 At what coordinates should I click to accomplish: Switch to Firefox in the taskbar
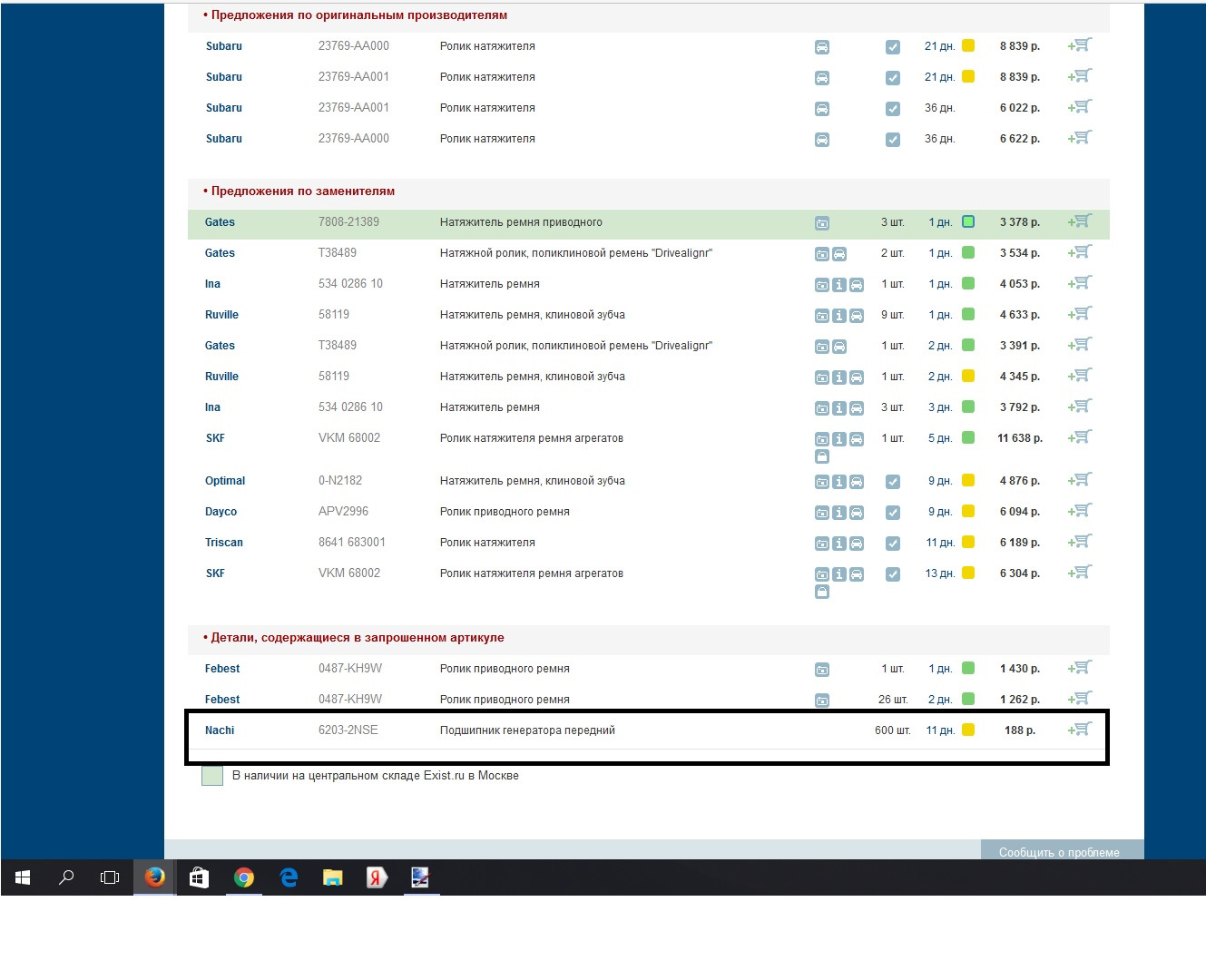(155, 877)
